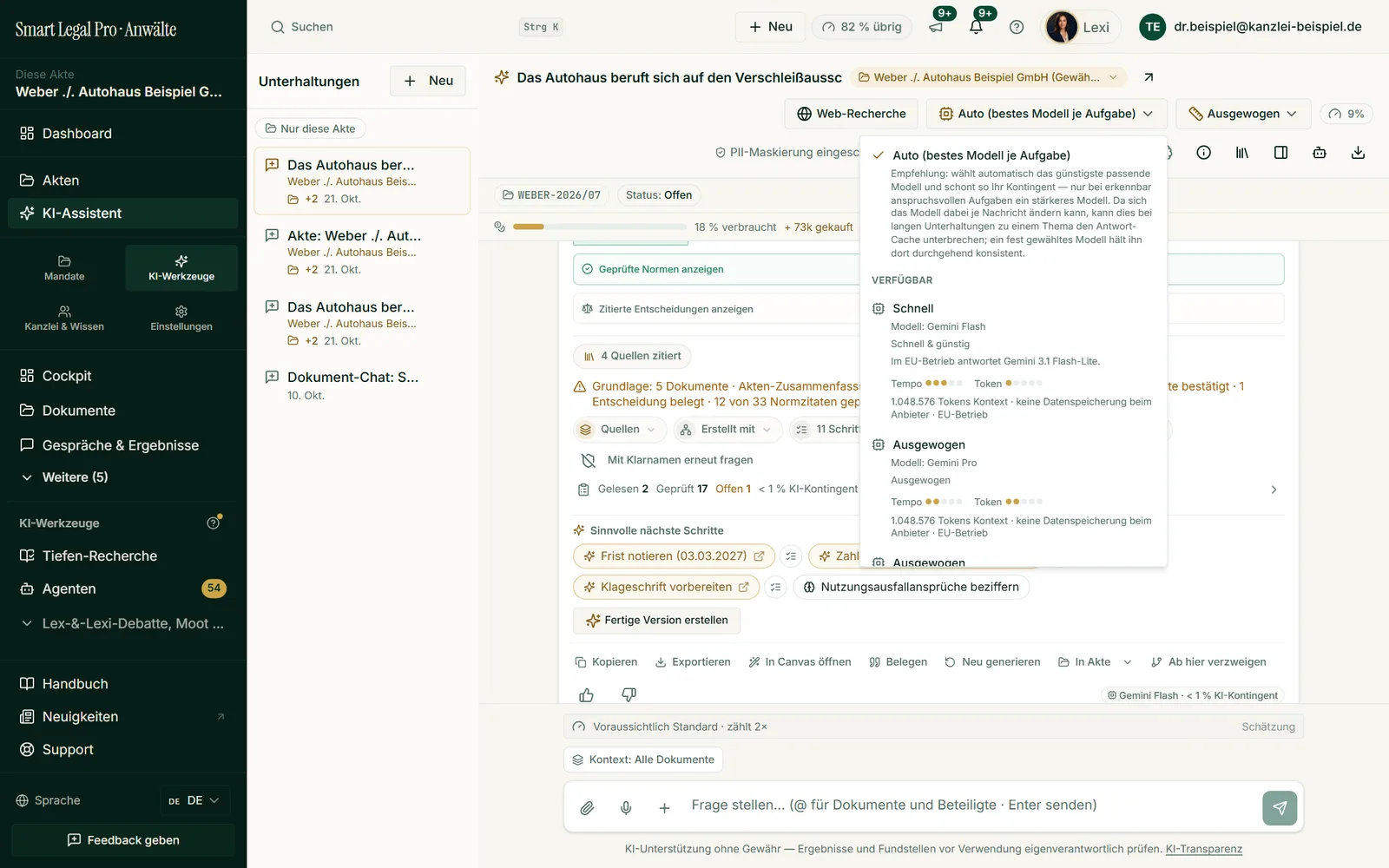Click Mit Klarnamen erneut fragen

click(667, 460)
